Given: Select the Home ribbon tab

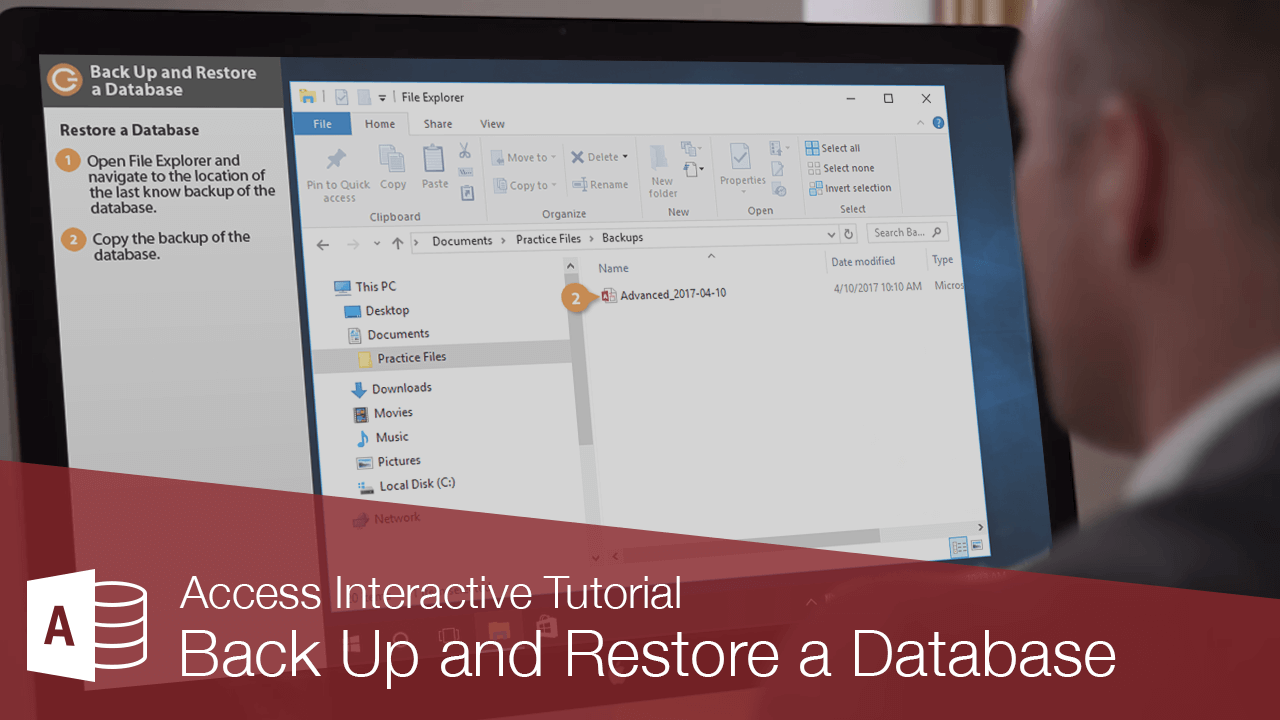Looking at the screenshot, I should coord(380,124).
